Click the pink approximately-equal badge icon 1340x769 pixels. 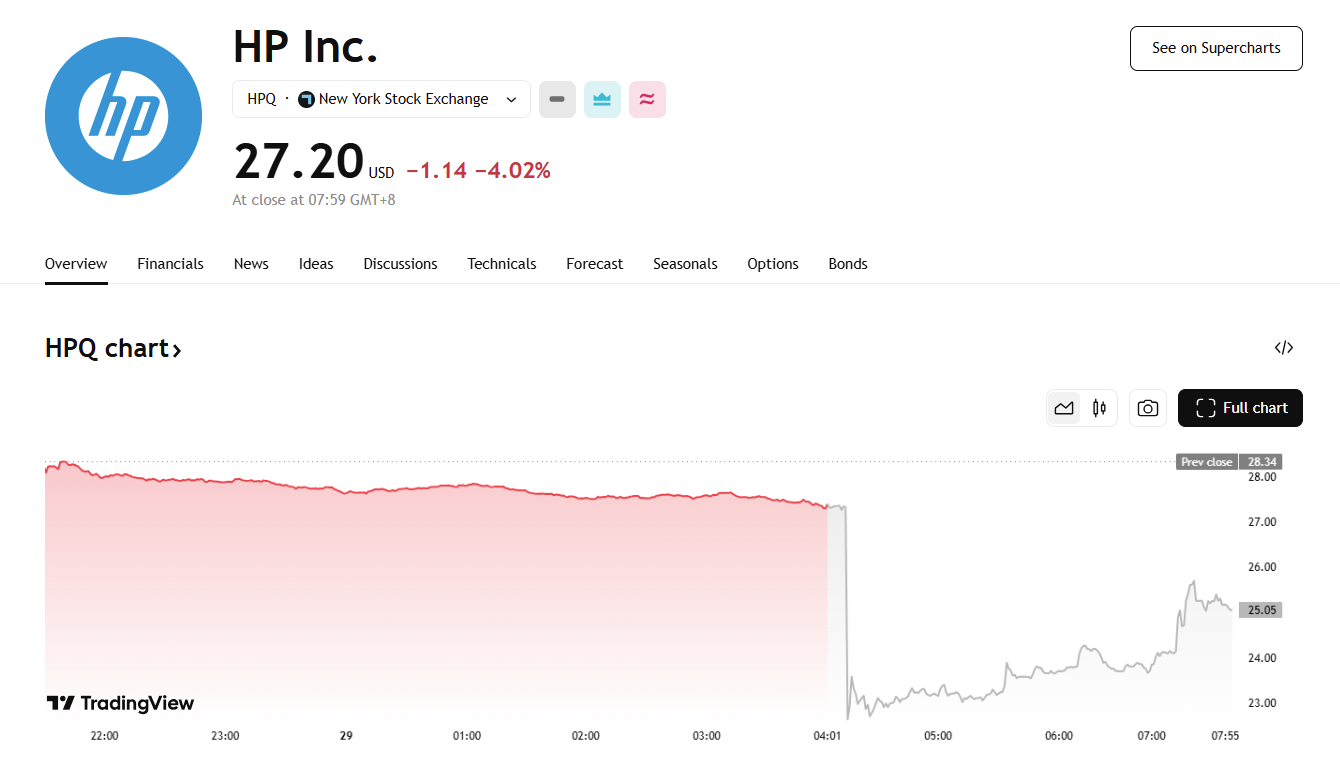(647, 99)
